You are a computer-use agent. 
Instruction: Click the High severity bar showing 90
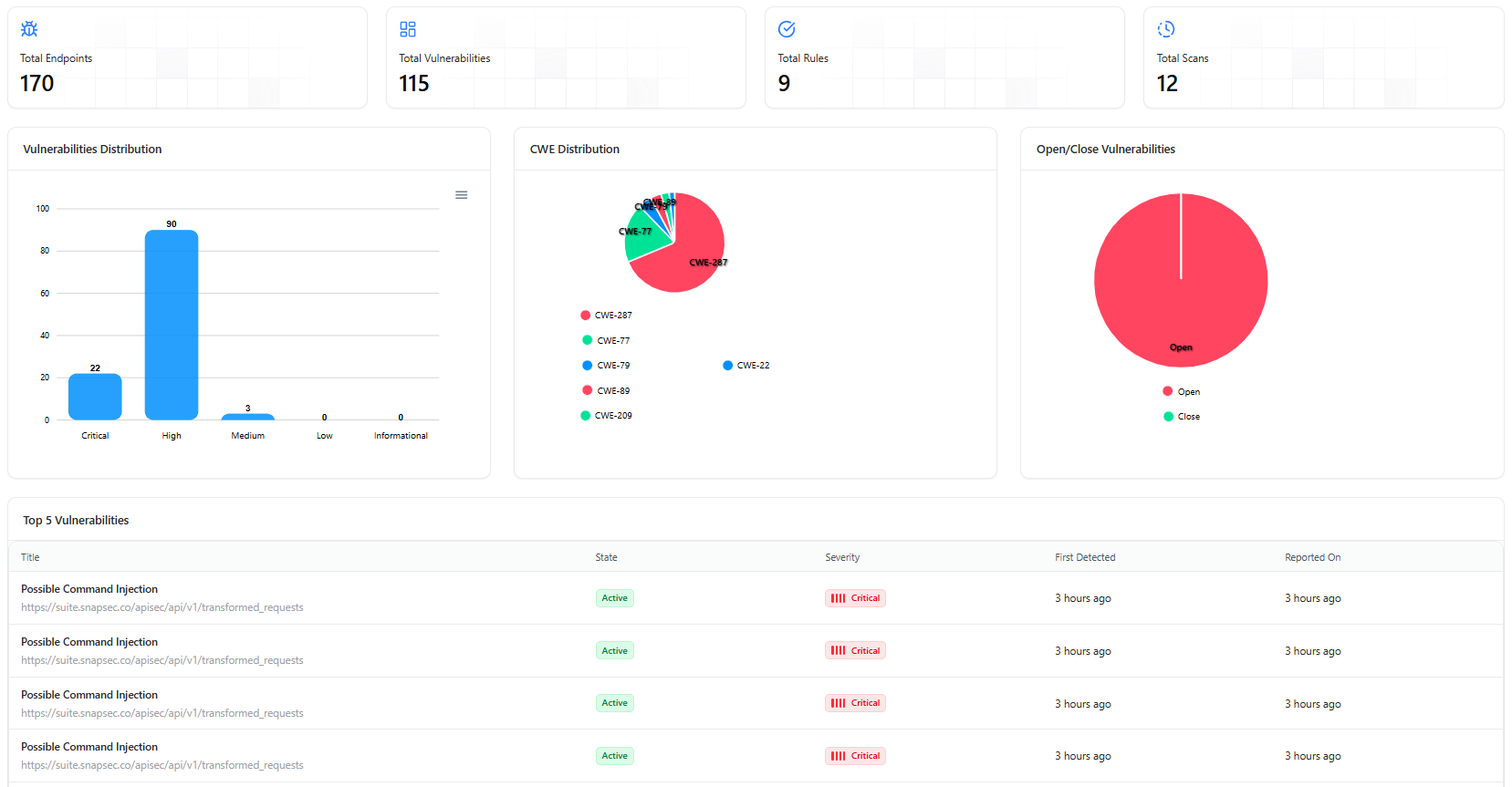coord(172,325)
